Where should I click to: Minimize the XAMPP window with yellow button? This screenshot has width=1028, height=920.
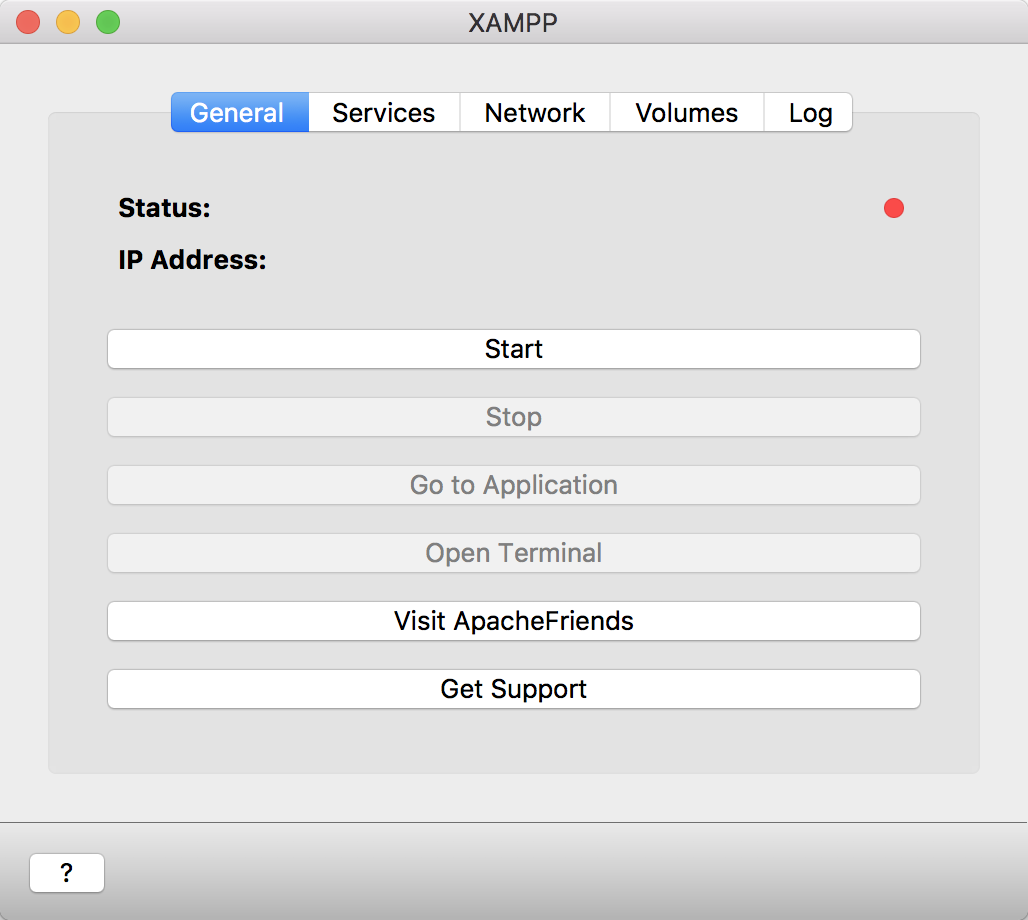(x=68, y=22)
